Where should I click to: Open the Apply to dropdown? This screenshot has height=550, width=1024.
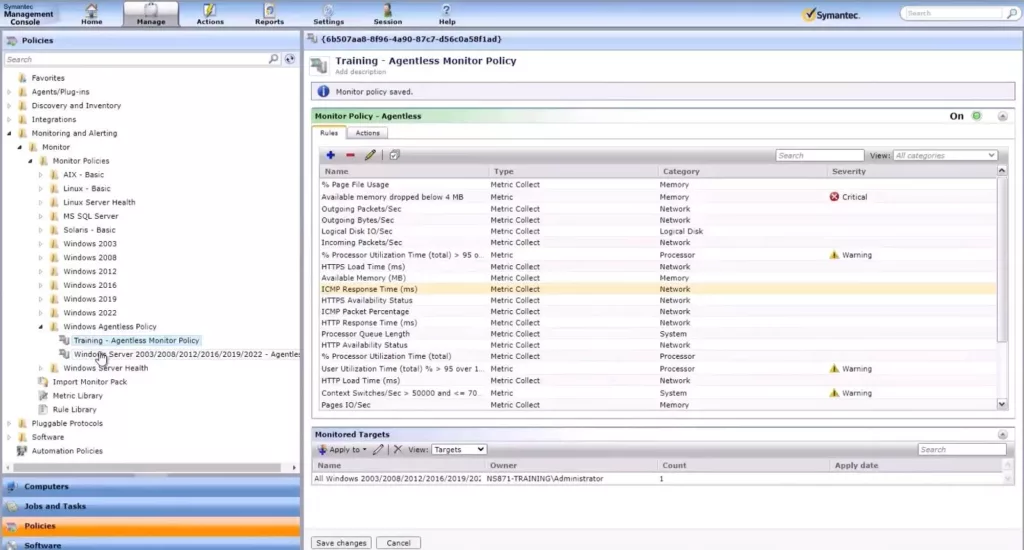pos(343,449)
